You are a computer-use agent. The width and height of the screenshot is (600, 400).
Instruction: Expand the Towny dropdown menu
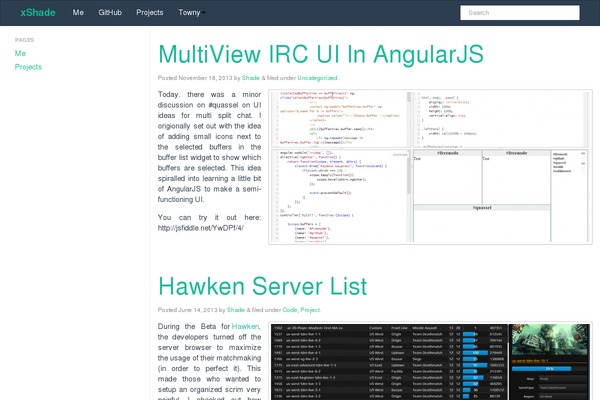coord(191,13)
